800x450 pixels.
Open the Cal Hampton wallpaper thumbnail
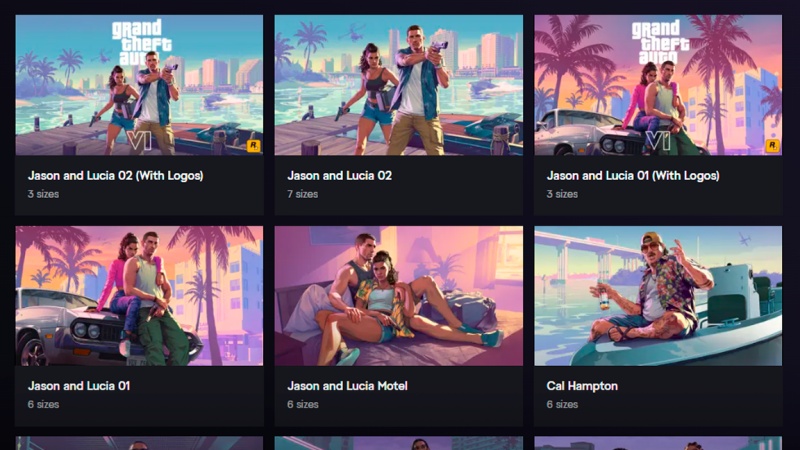click(x=658, y=296)
